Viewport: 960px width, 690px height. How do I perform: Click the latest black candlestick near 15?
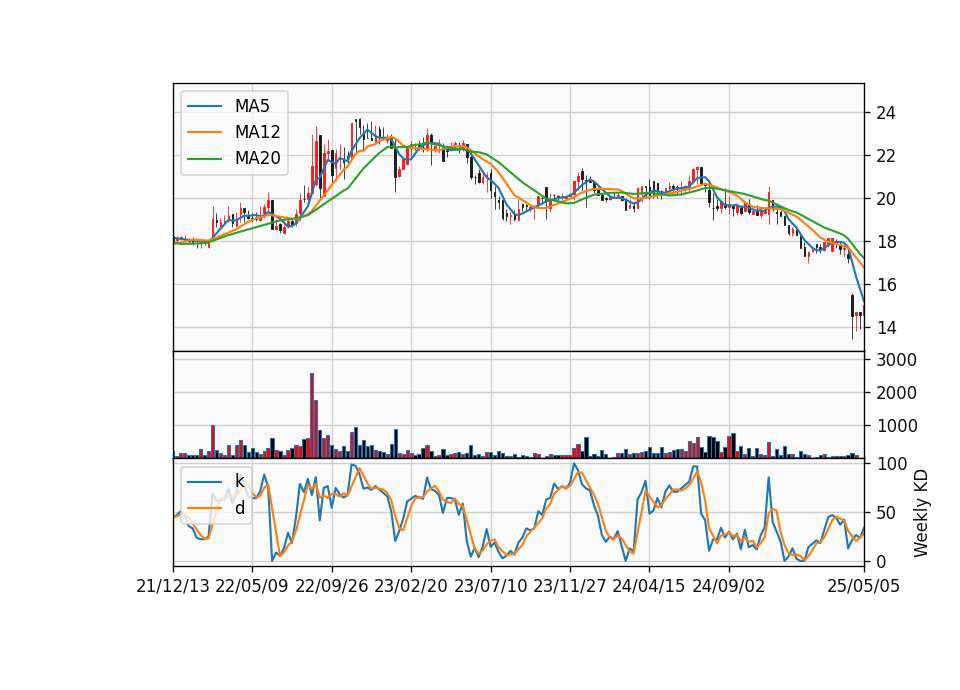tap(852, 306)
